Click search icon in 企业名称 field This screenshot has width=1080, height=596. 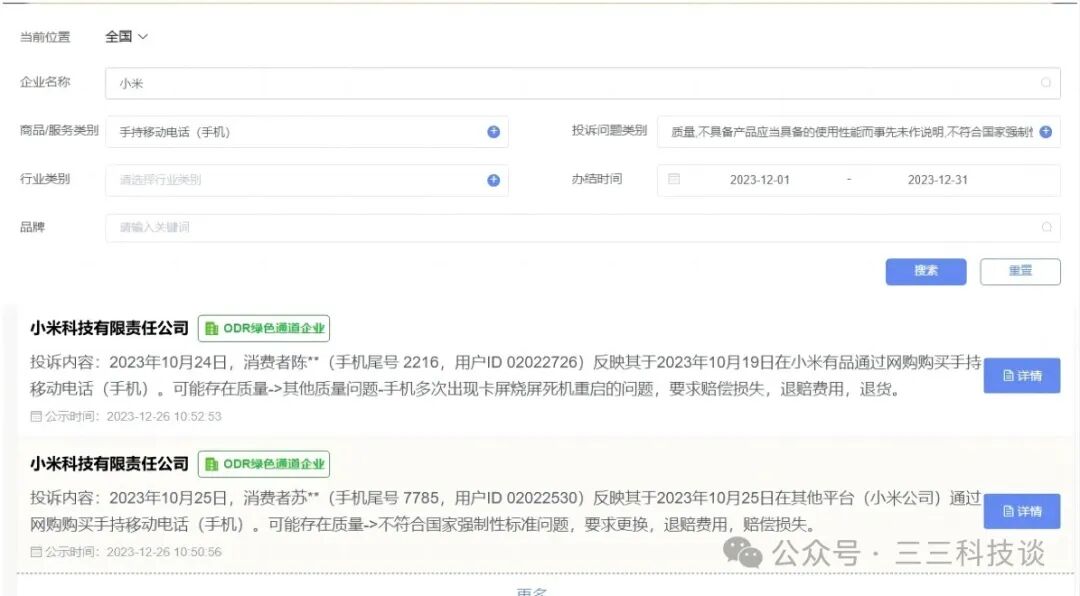tap(1046, 83)
